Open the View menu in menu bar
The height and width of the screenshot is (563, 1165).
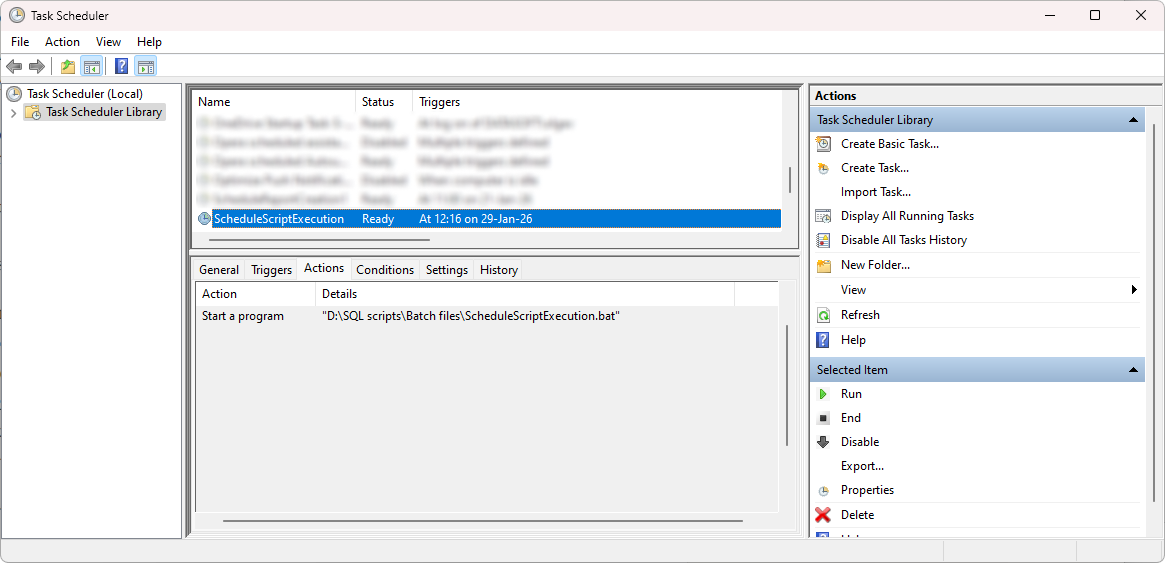pyautogui.click(x=108, y=42)
